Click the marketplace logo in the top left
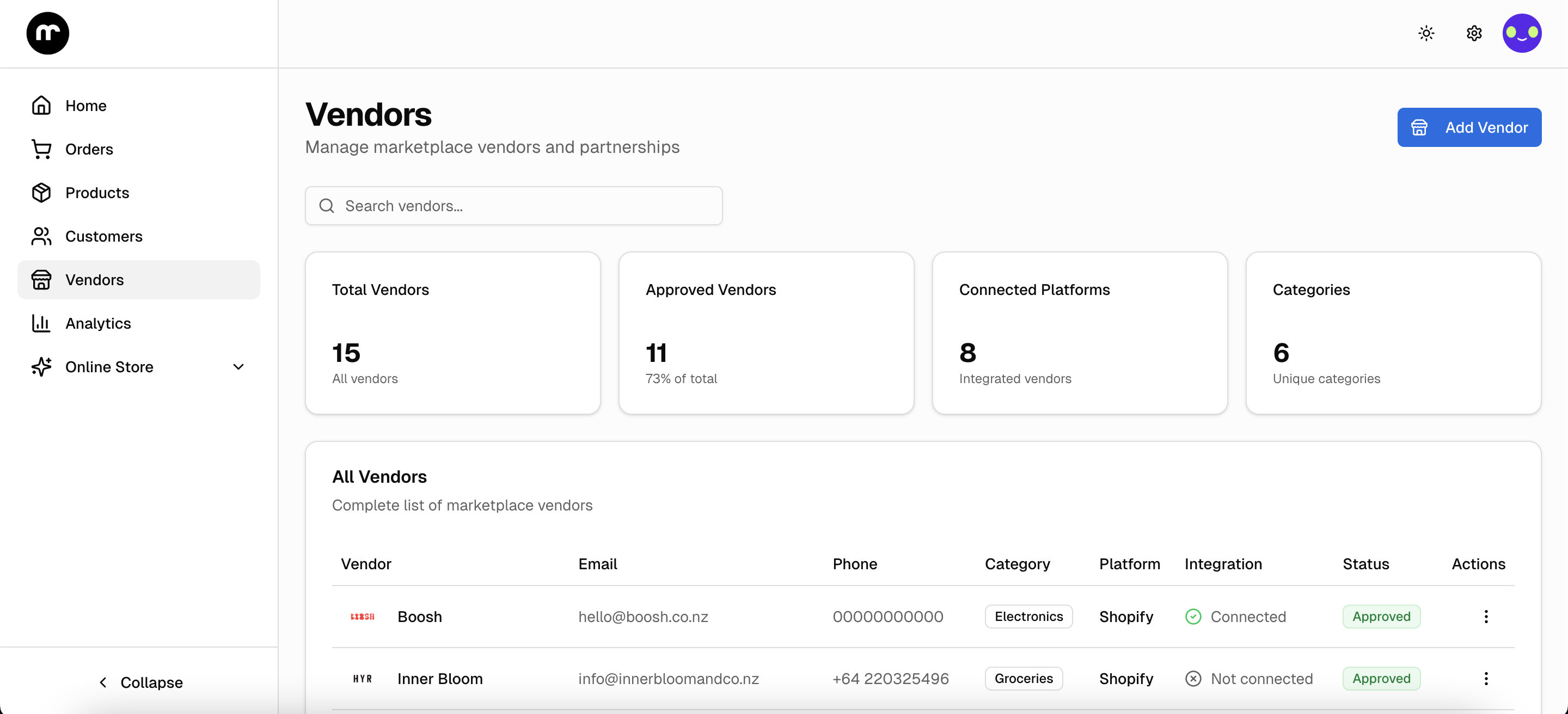The image size is (1568, 714). pyautogui.click(x=47, y=33)
